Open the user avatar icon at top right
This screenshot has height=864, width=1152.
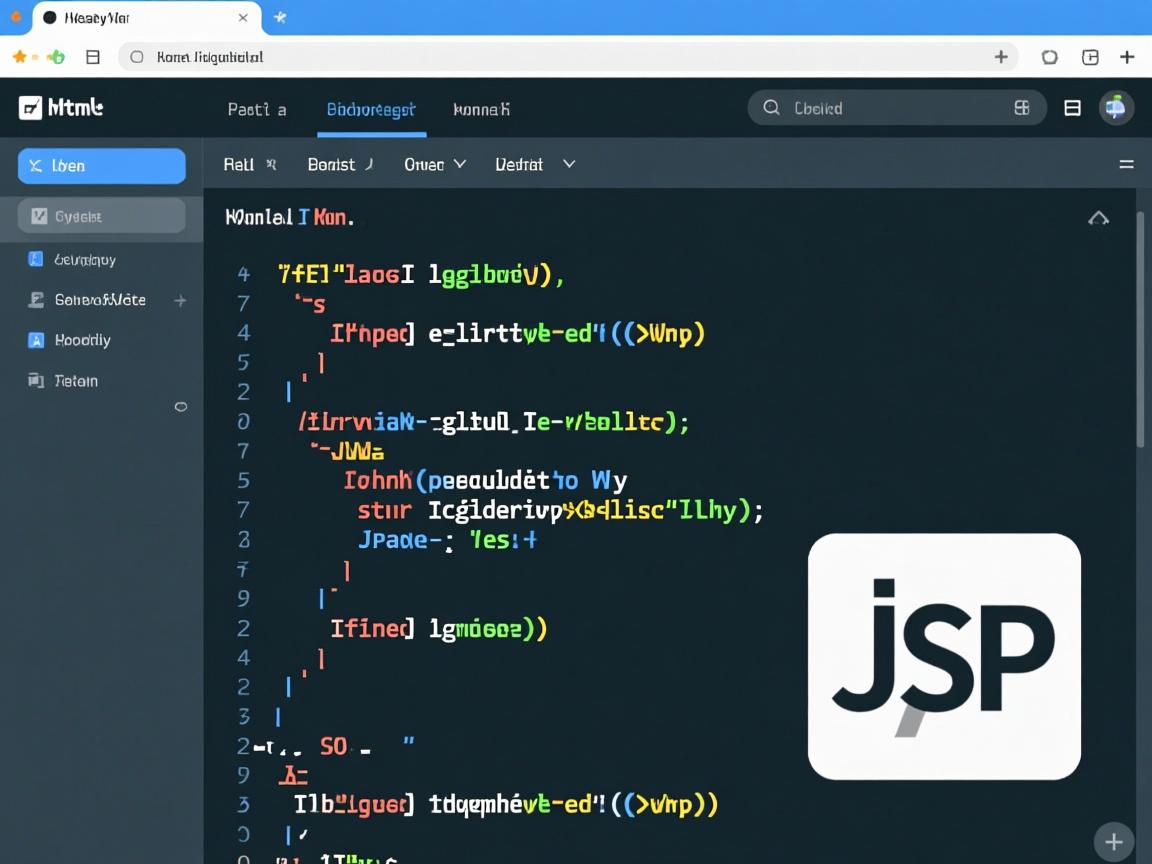(1117, 107)
